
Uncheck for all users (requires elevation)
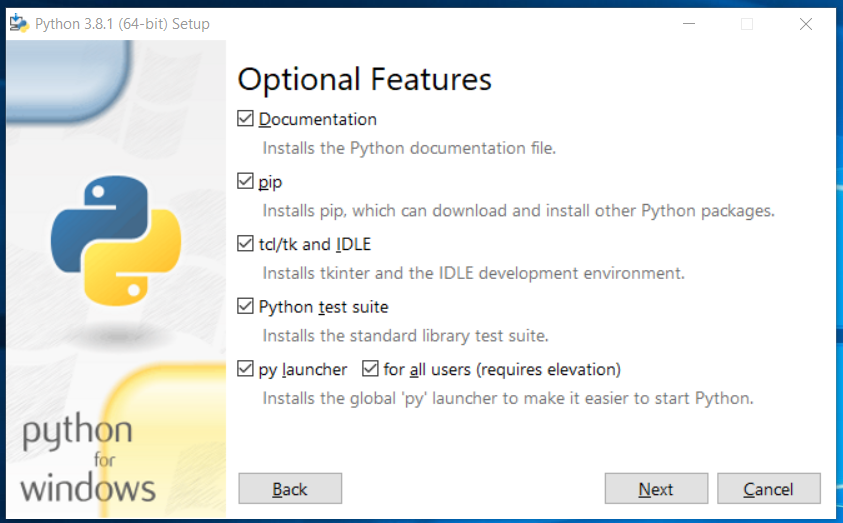pos(370,369)
